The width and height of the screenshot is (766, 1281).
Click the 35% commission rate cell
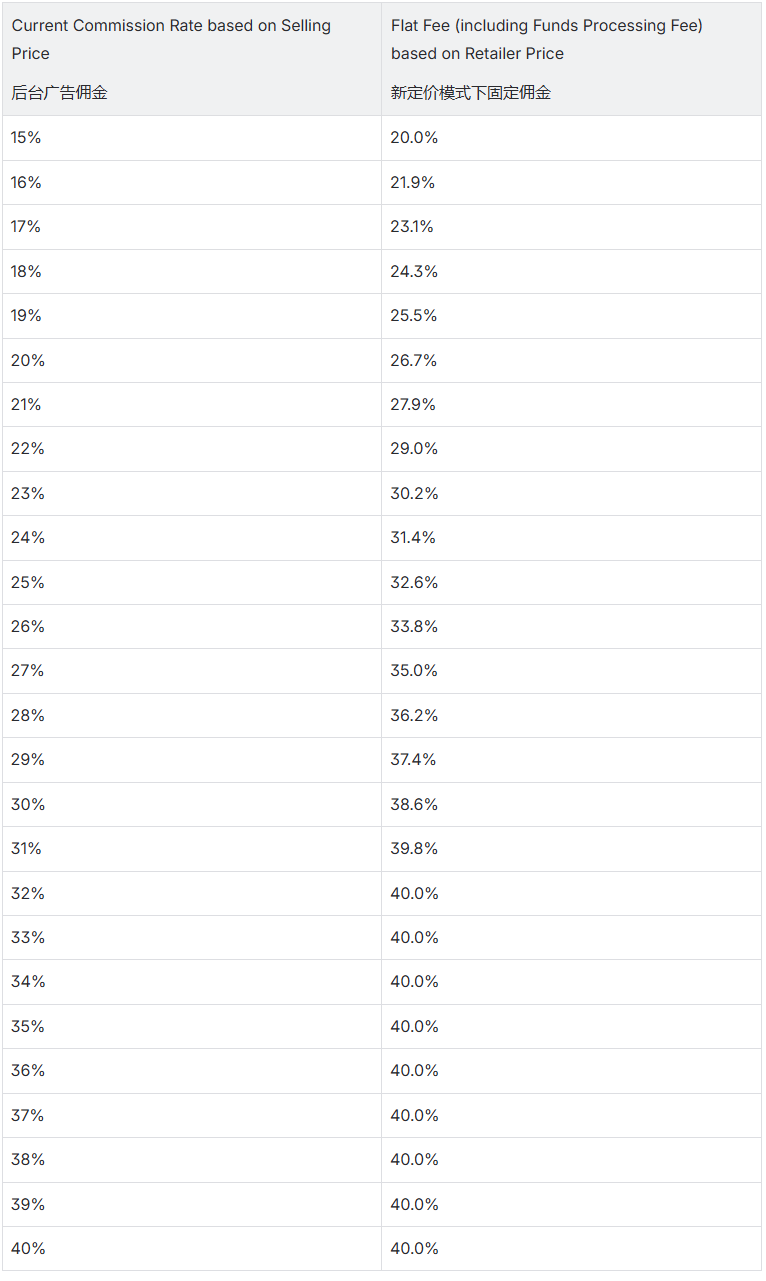28,1026
